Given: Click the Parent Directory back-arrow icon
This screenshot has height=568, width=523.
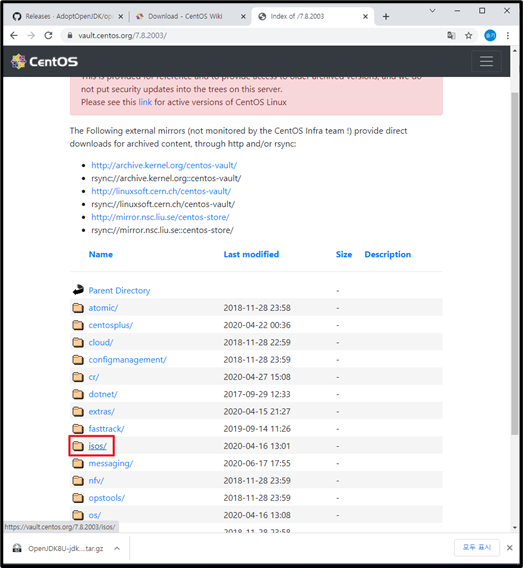Looking at the screenshot, I should tap(78, 290).
